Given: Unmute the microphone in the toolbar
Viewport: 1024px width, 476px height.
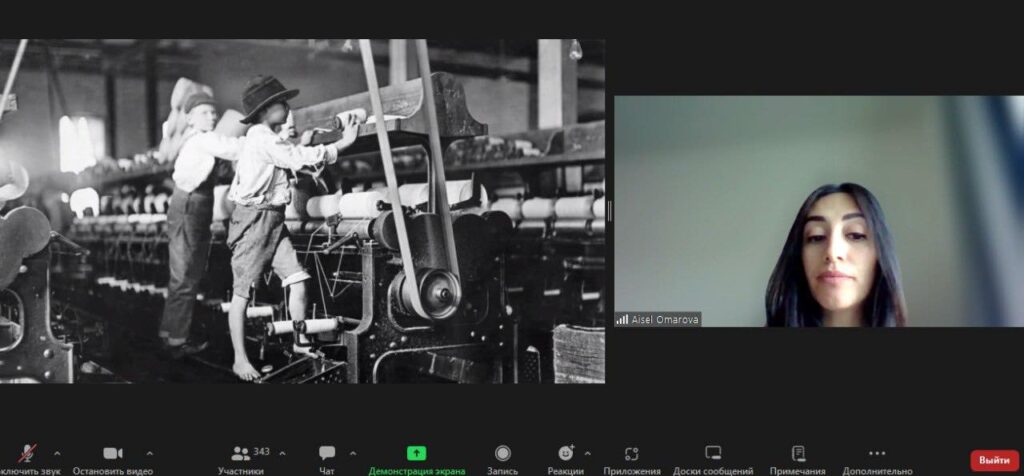Looking at the screenshot, I should (x=25, y=455).
